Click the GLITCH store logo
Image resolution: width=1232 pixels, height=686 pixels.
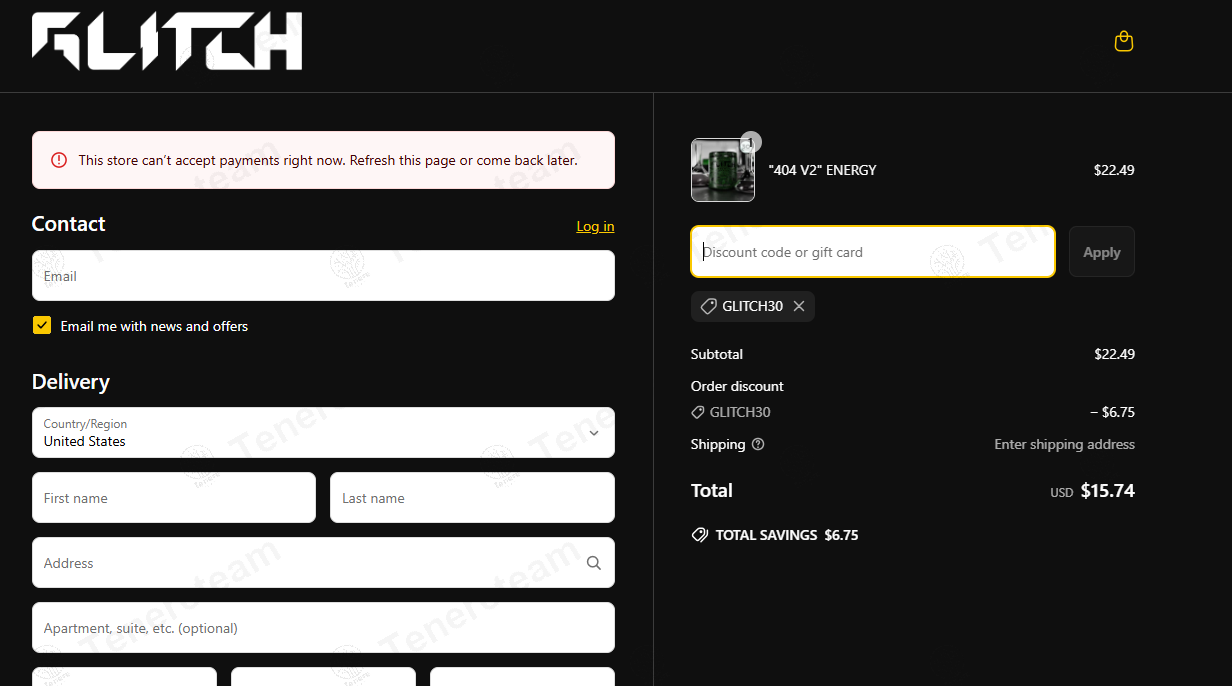click(x=167, y=41)
